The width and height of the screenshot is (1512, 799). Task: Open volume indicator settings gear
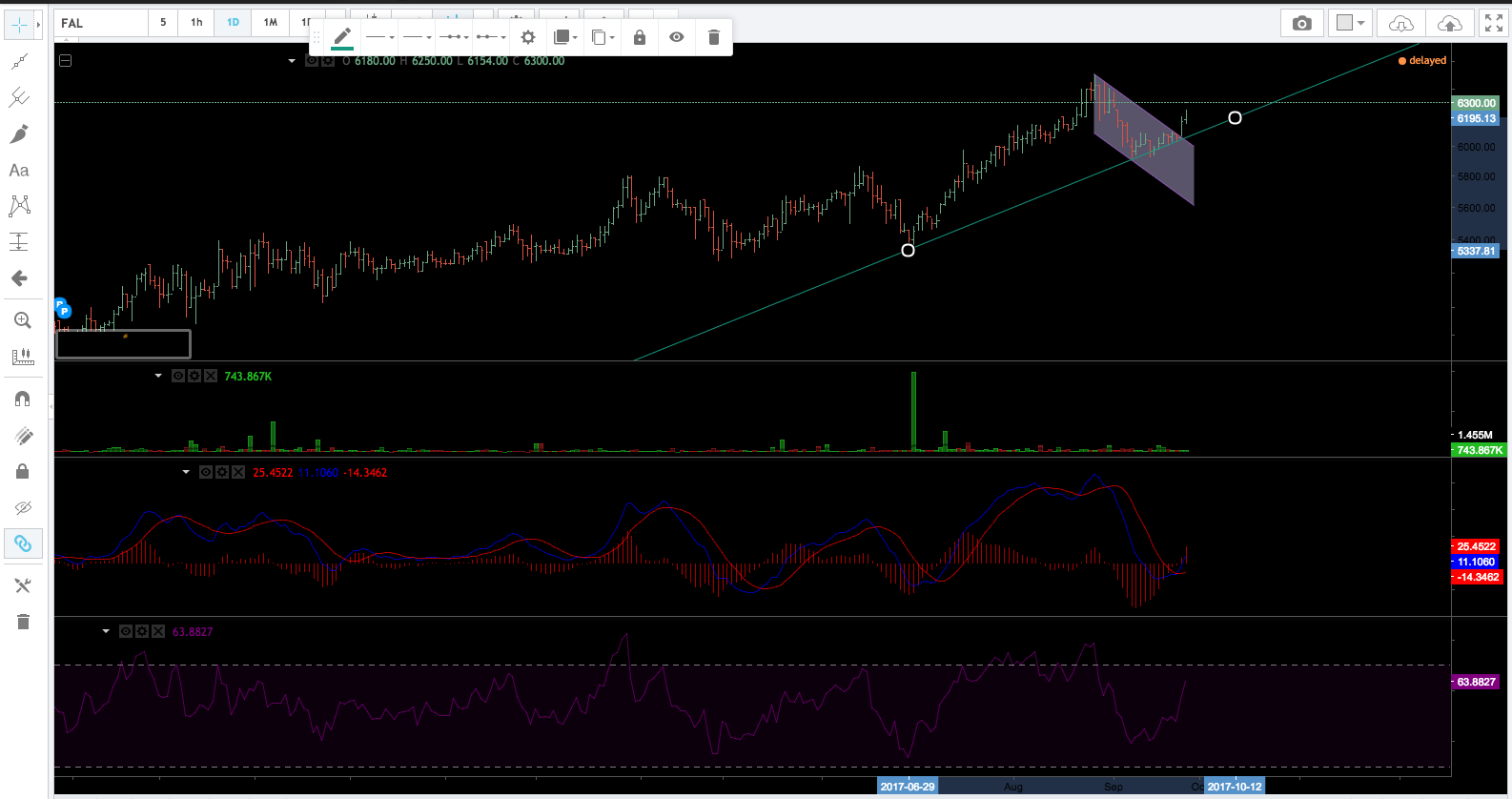(194, 376)
